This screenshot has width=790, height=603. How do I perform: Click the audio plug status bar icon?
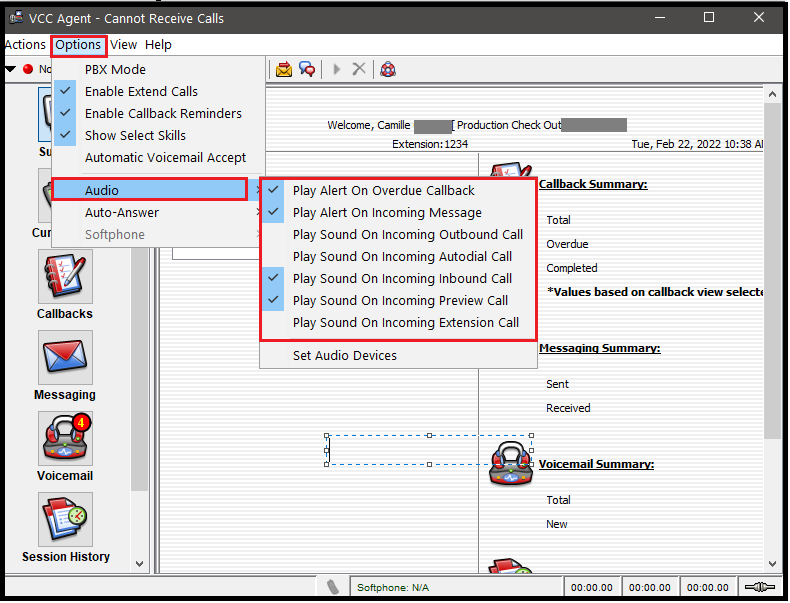pyautogui.click(x=760, y=587)
